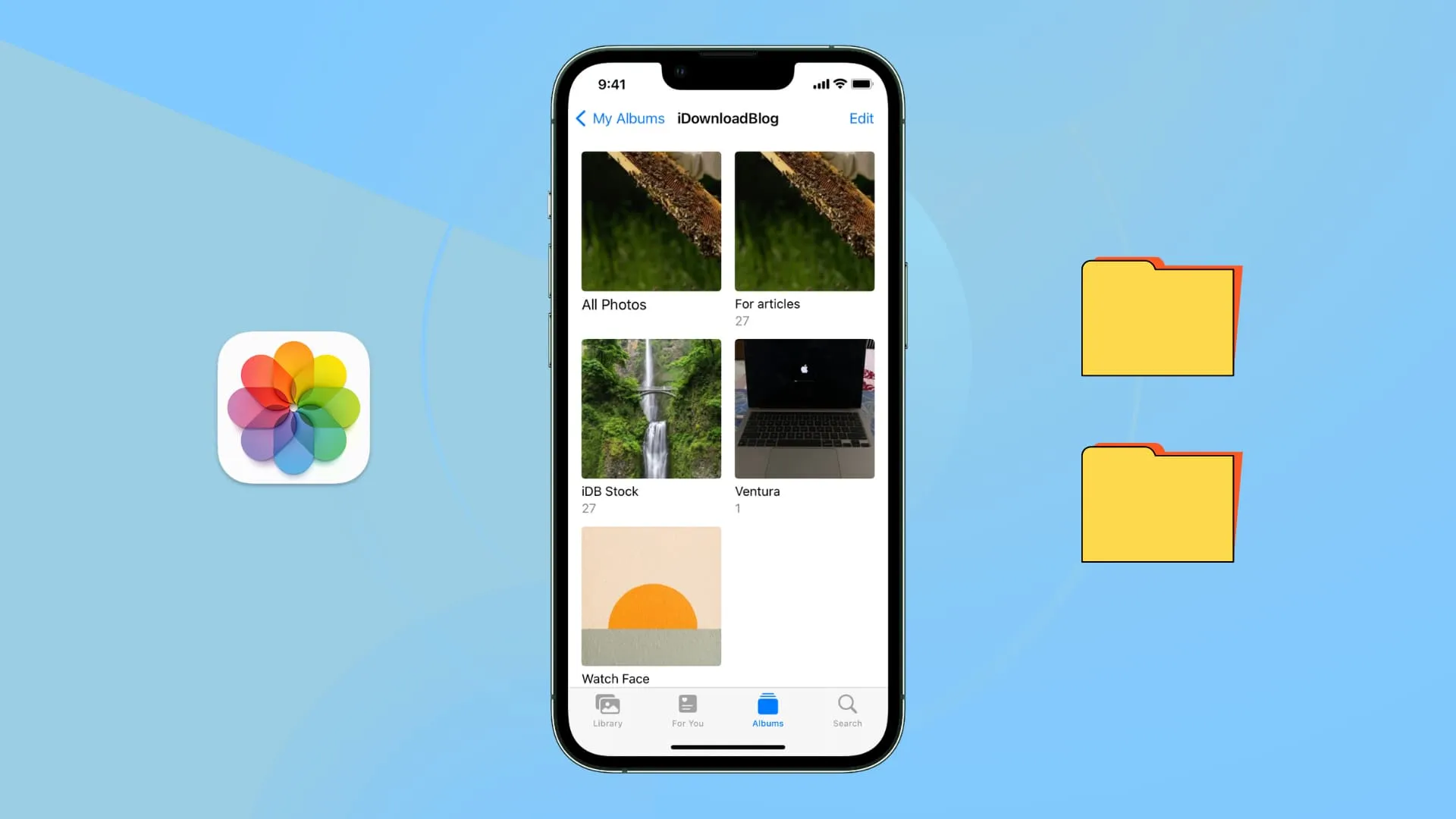Open the bottom yellow folder icon
The image size is (1456, 819).
pos(1156,503)
